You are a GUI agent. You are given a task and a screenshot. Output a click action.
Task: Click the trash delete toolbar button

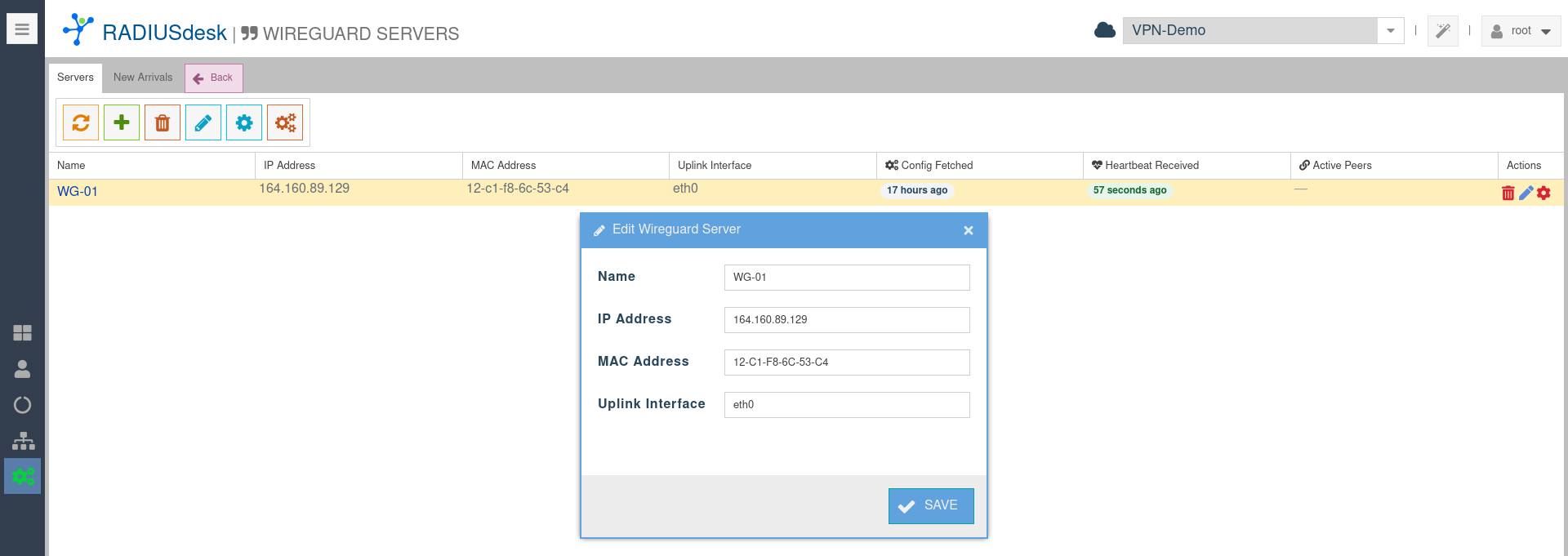click(x=163, y=122)
